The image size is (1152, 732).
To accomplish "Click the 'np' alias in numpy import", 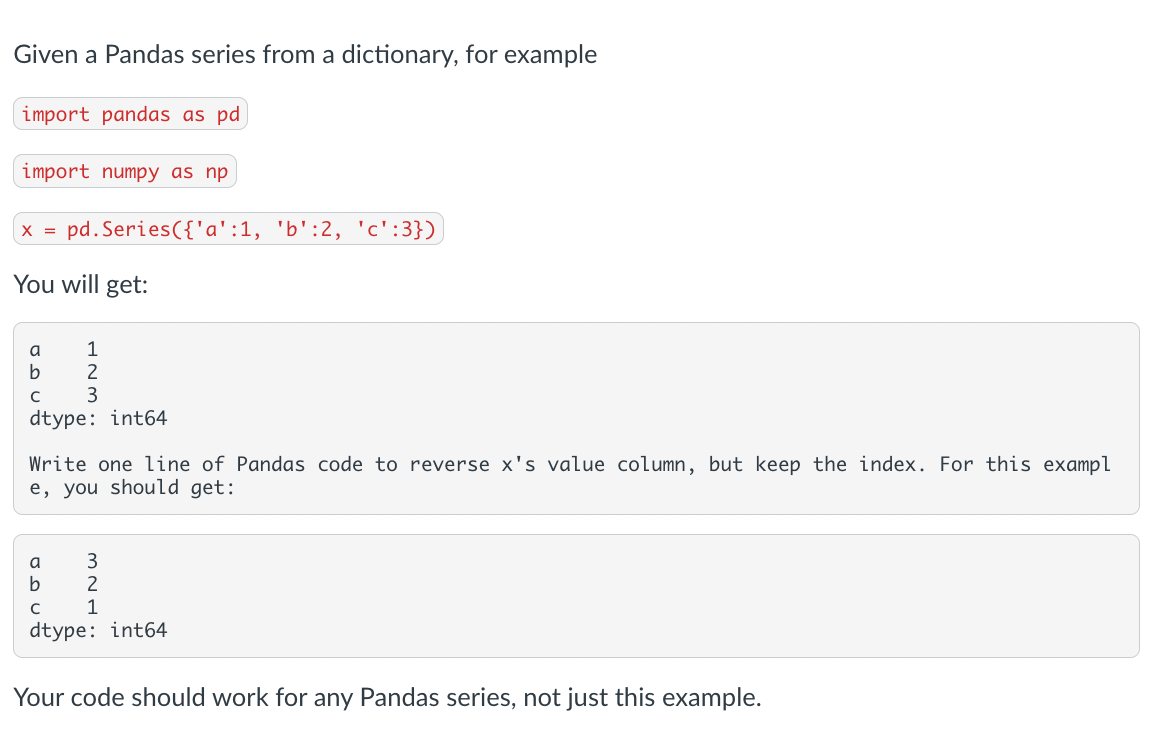I will [x=217, y=172].
